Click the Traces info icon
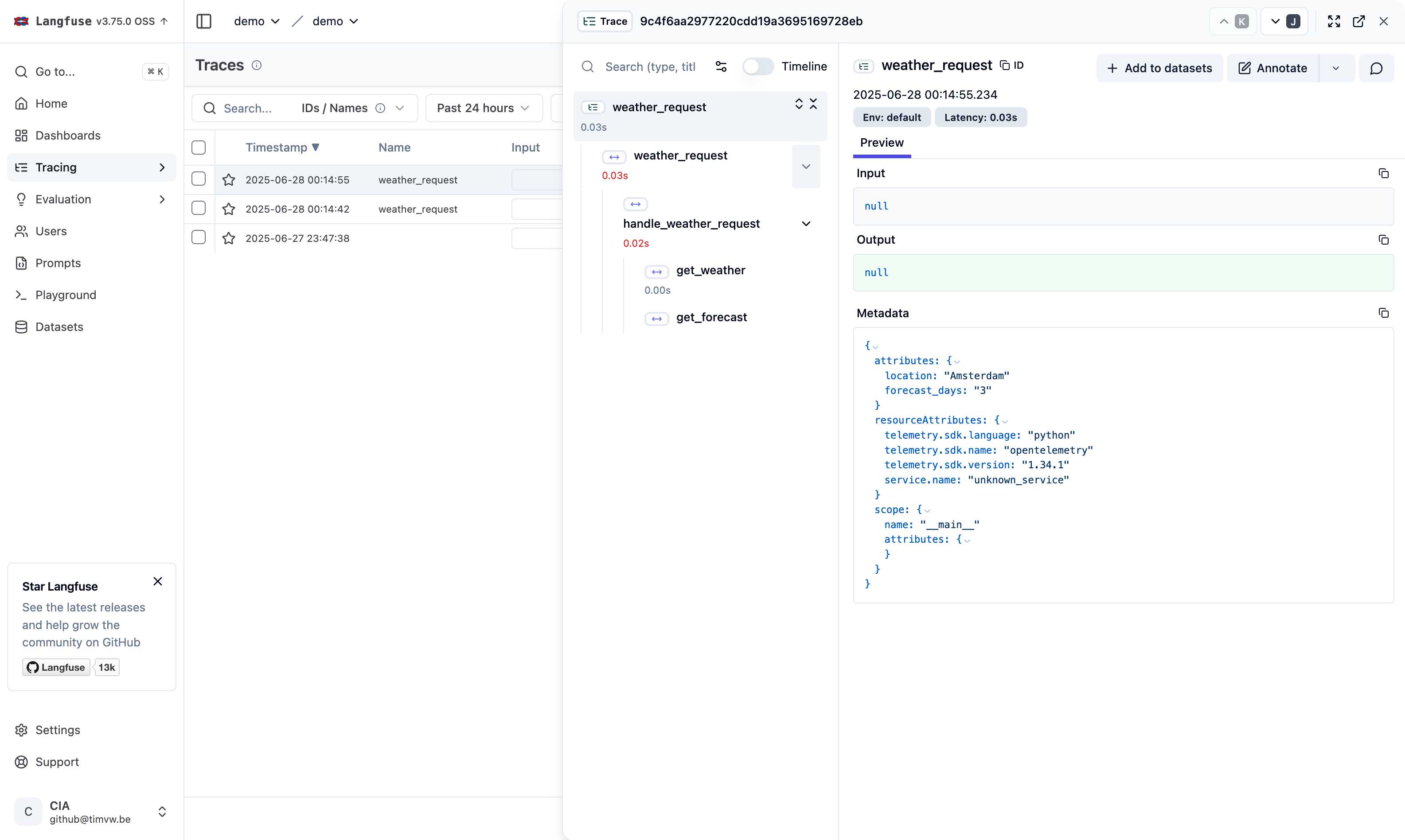1405x840 pixels. click(257, 65)
